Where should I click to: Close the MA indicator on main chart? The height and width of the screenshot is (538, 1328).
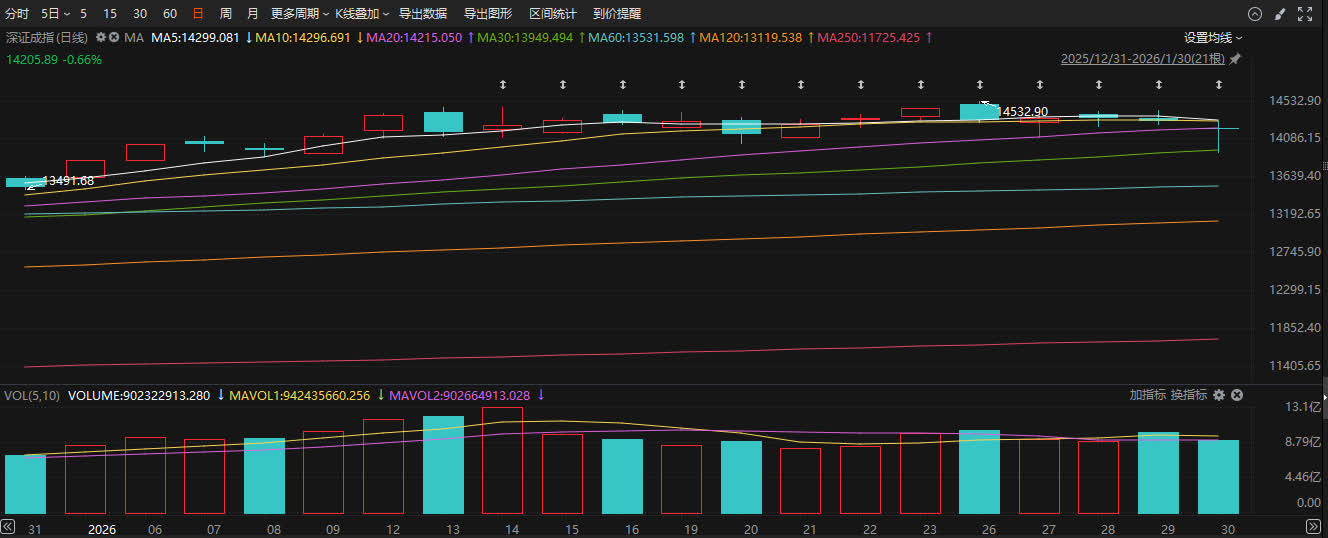pos(114,37)
